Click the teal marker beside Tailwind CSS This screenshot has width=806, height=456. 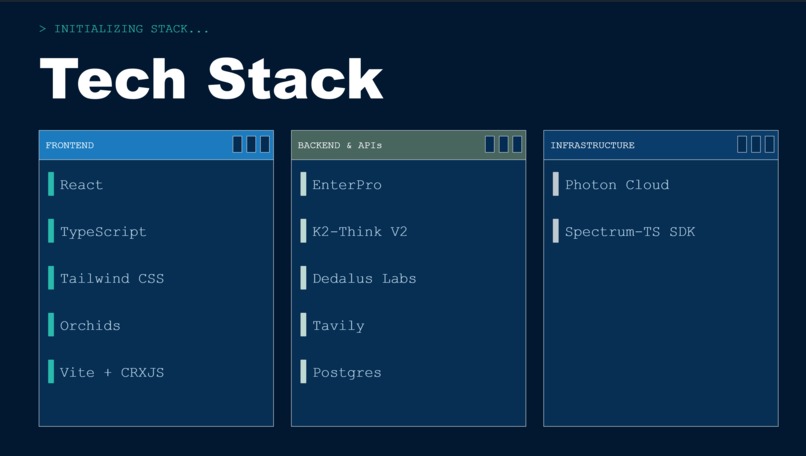pos(51,278)
